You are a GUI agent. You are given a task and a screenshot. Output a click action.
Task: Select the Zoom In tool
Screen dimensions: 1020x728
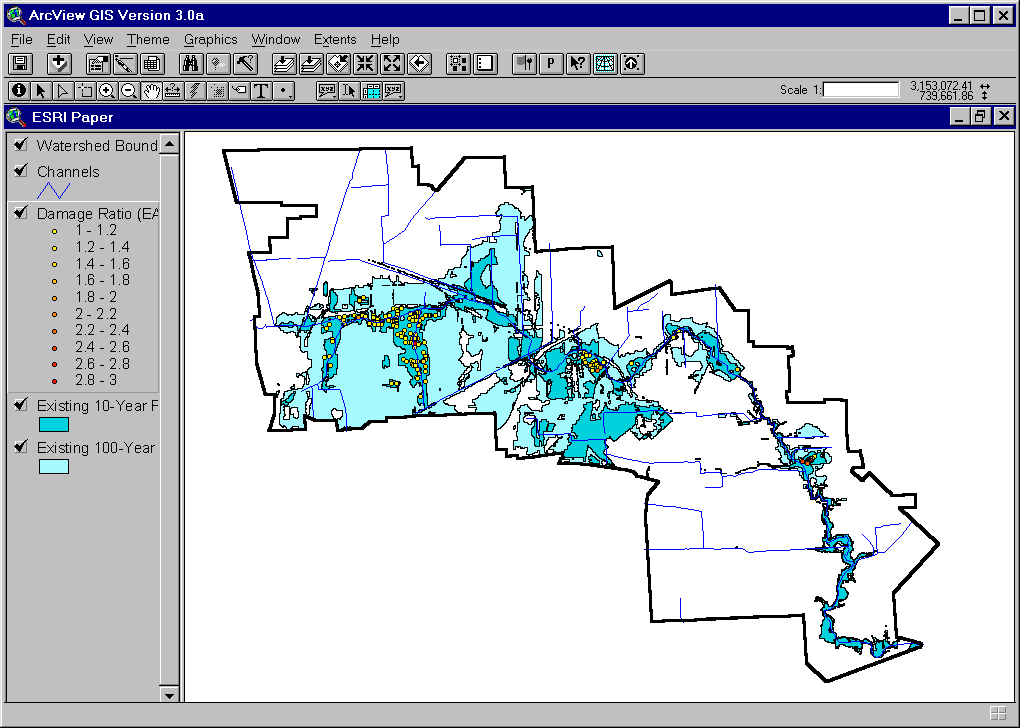click(107, 90)
